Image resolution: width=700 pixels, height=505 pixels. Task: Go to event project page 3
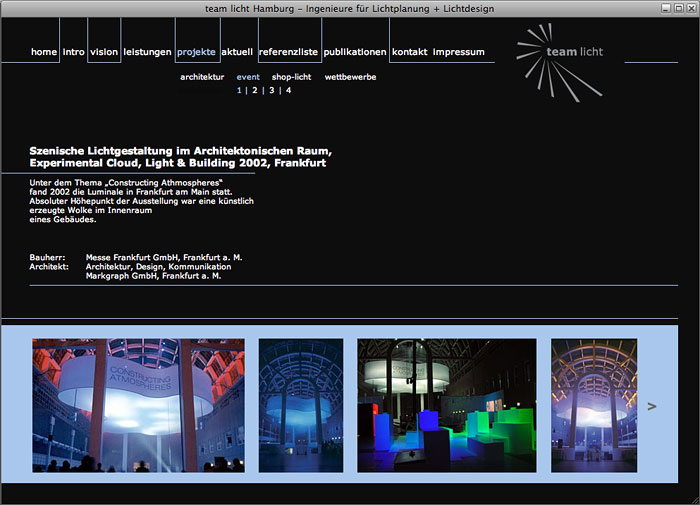271,90
